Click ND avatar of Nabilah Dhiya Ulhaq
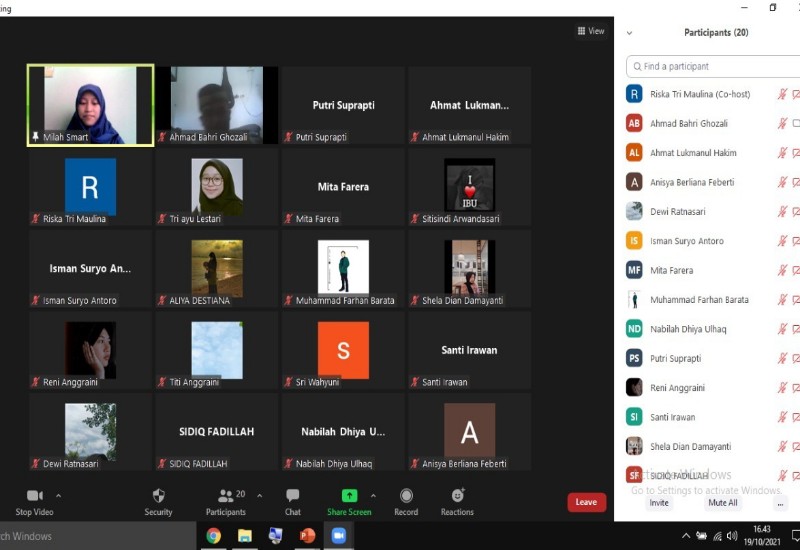Screen dimensions: 800x550 [634, 329]
